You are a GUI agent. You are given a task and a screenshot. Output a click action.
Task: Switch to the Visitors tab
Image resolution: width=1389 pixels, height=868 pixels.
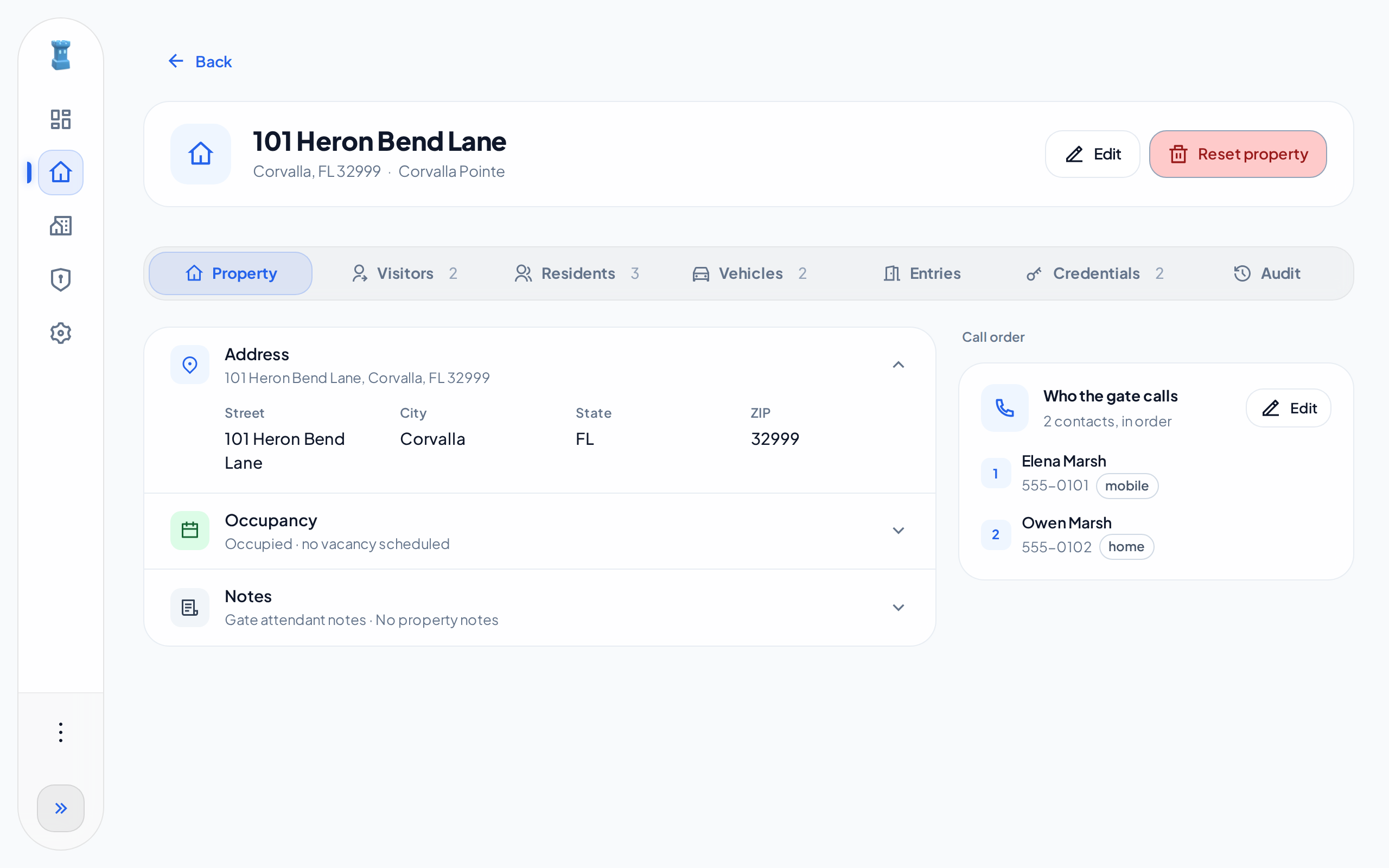click(404, 273)
